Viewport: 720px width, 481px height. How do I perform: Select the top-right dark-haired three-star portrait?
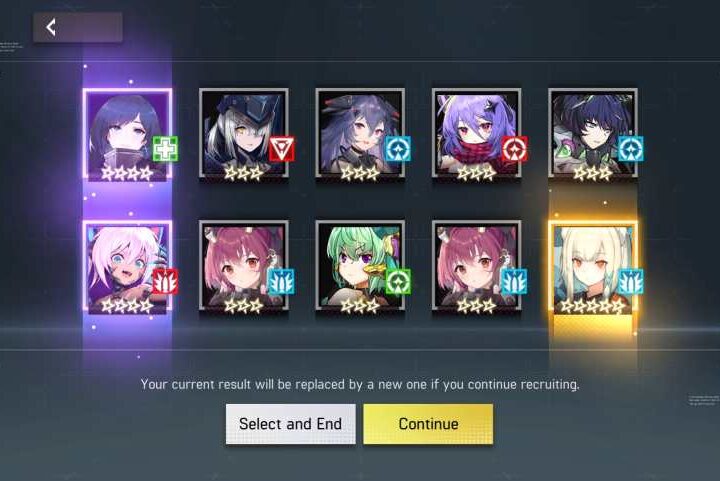point(593,134)
